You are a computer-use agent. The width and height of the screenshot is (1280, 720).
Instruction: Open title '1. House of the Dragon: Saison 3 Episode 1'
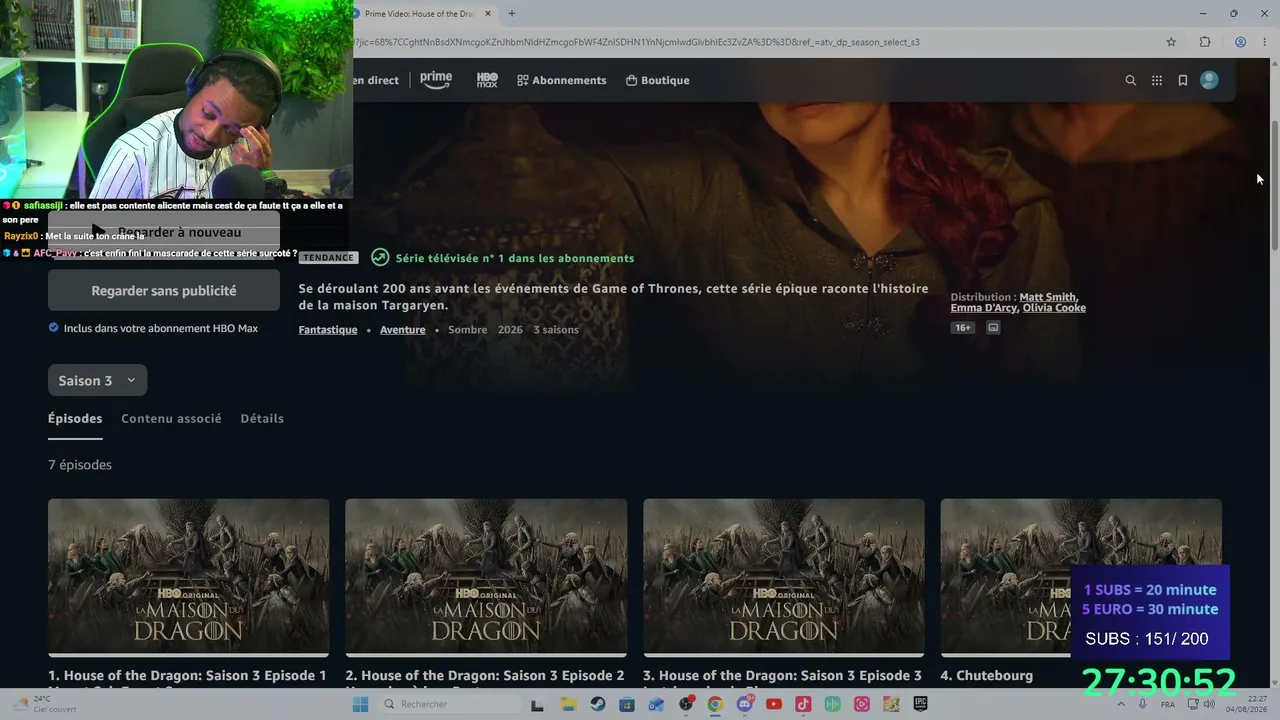point(187,676)
